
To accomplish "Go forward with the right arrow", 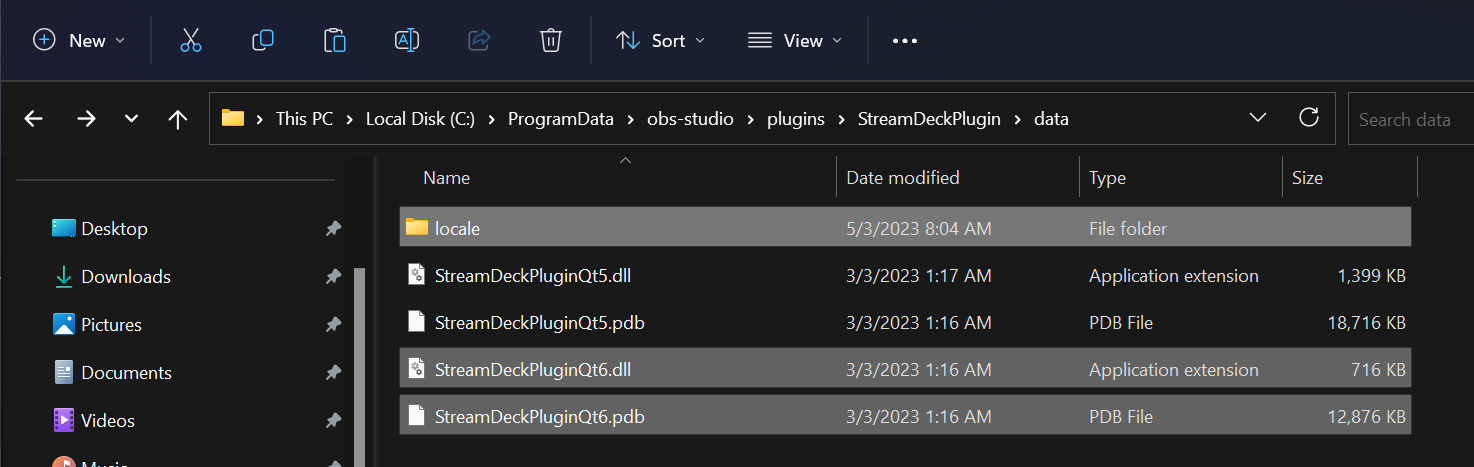I will pos(86,119).
